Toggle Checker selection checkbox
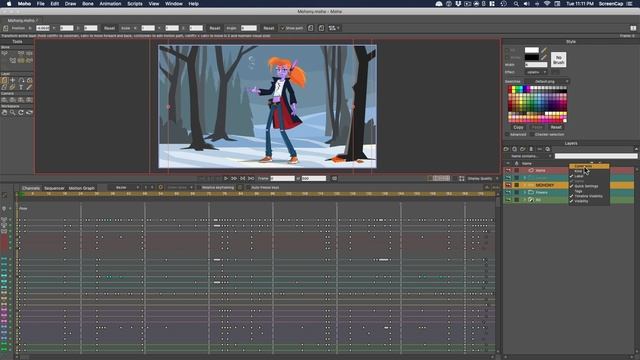The image size is (640, 360). (x=532, y=134)
